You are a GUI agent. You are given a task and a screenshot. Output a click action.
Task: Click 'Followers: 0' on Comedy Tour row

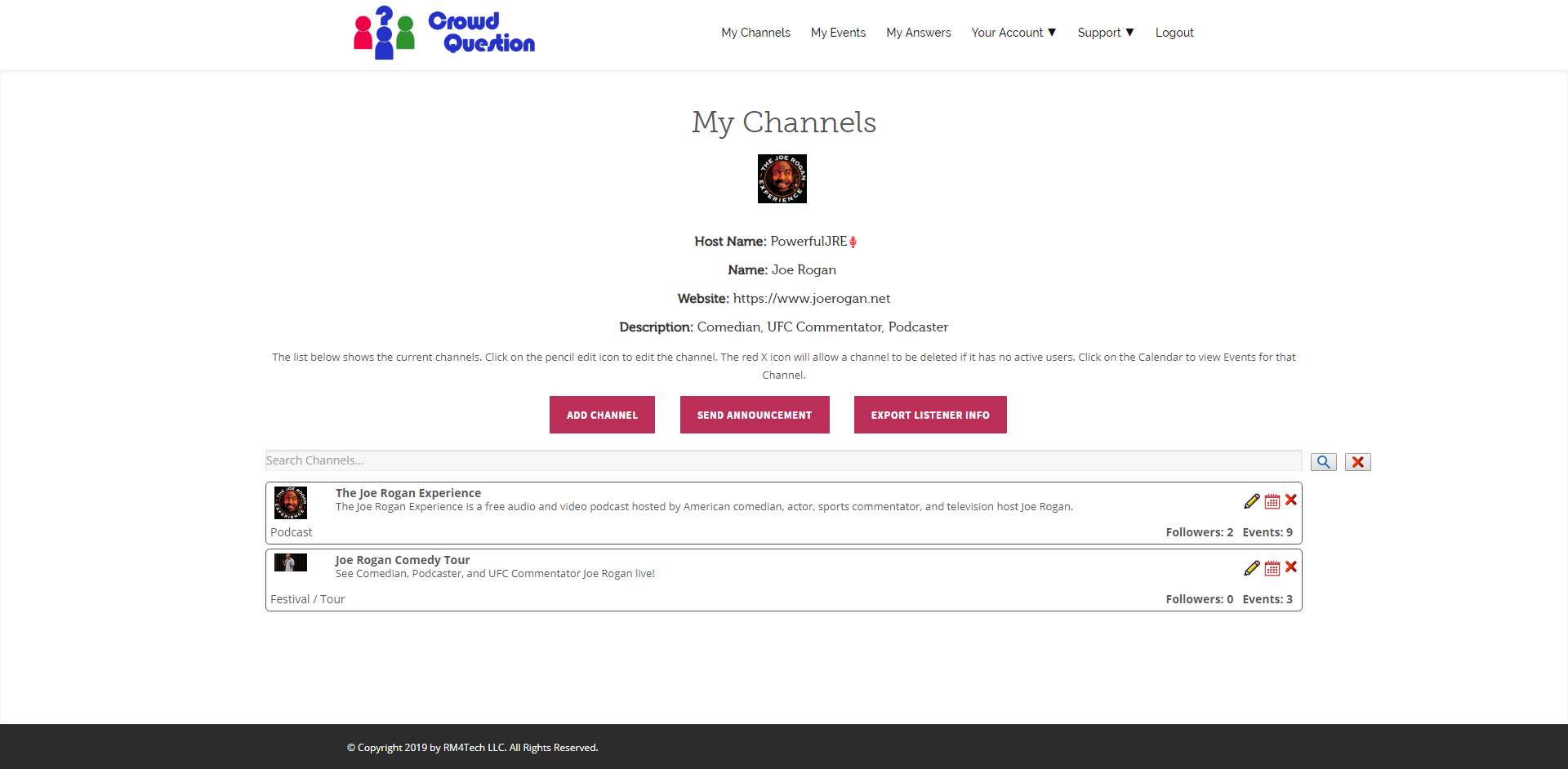coord(1200,599)
